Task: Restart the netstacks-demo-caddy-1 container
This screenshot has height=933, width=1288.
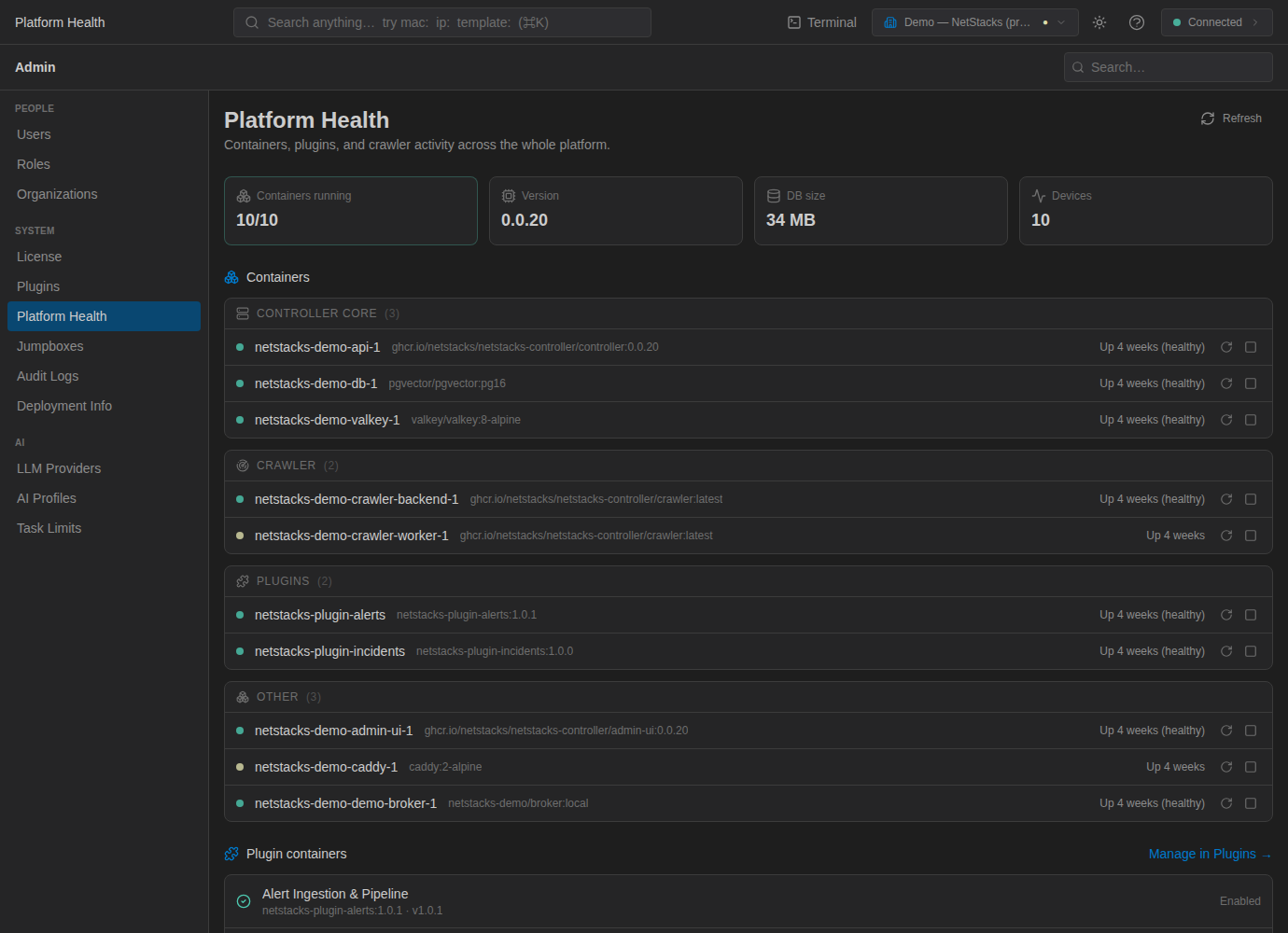Action: (1226, 767)
